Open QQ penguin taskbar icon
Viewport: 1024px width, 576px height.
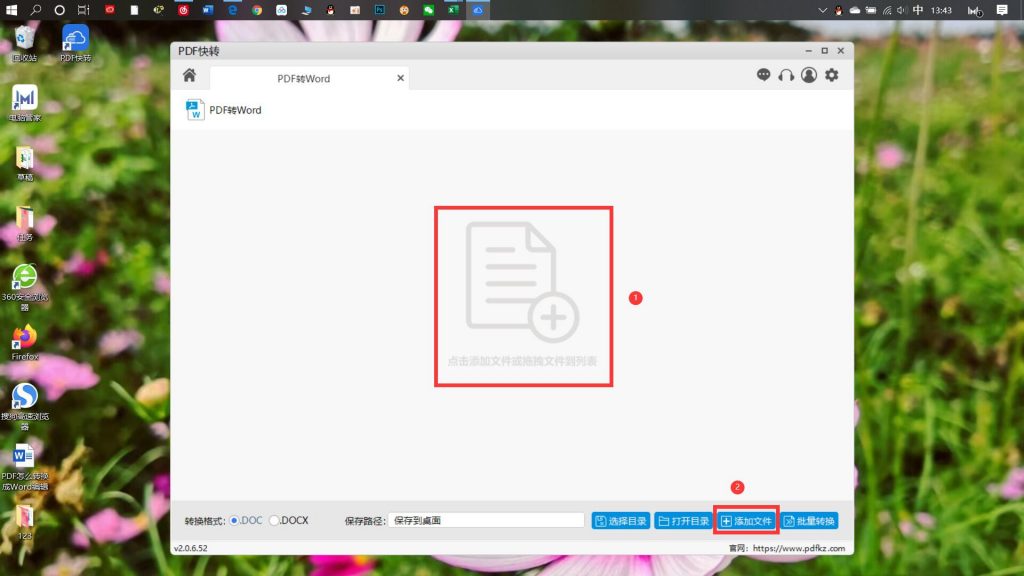[330, 10]
